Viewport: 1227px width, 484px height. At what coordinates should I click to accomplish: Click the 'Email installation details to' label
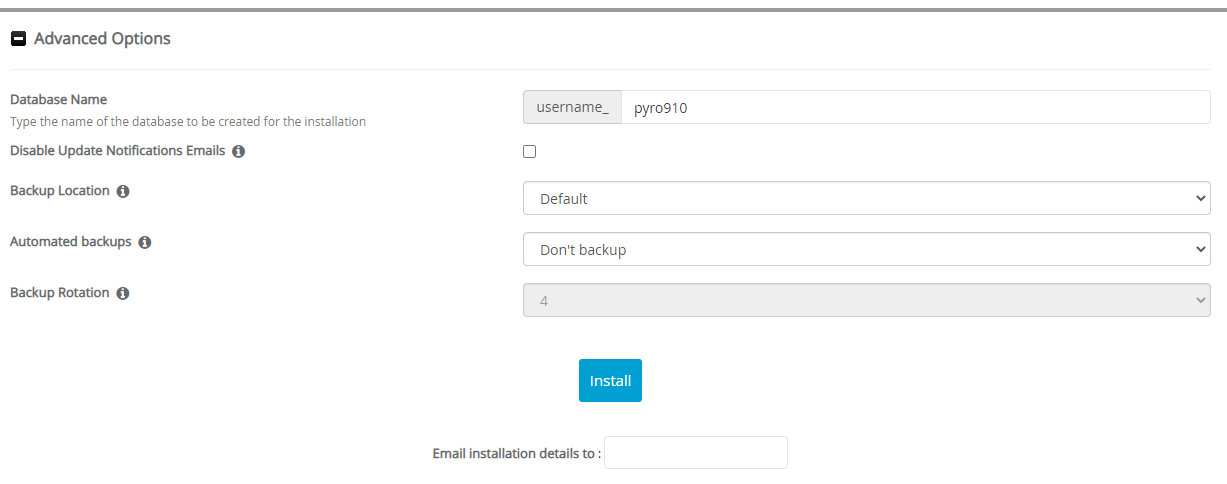[516, 453]
